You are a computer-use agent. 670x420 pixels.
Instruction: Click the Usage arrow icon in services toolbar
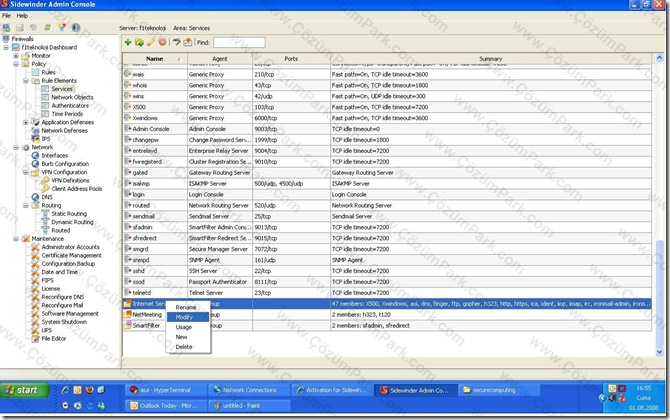[176, 42]
